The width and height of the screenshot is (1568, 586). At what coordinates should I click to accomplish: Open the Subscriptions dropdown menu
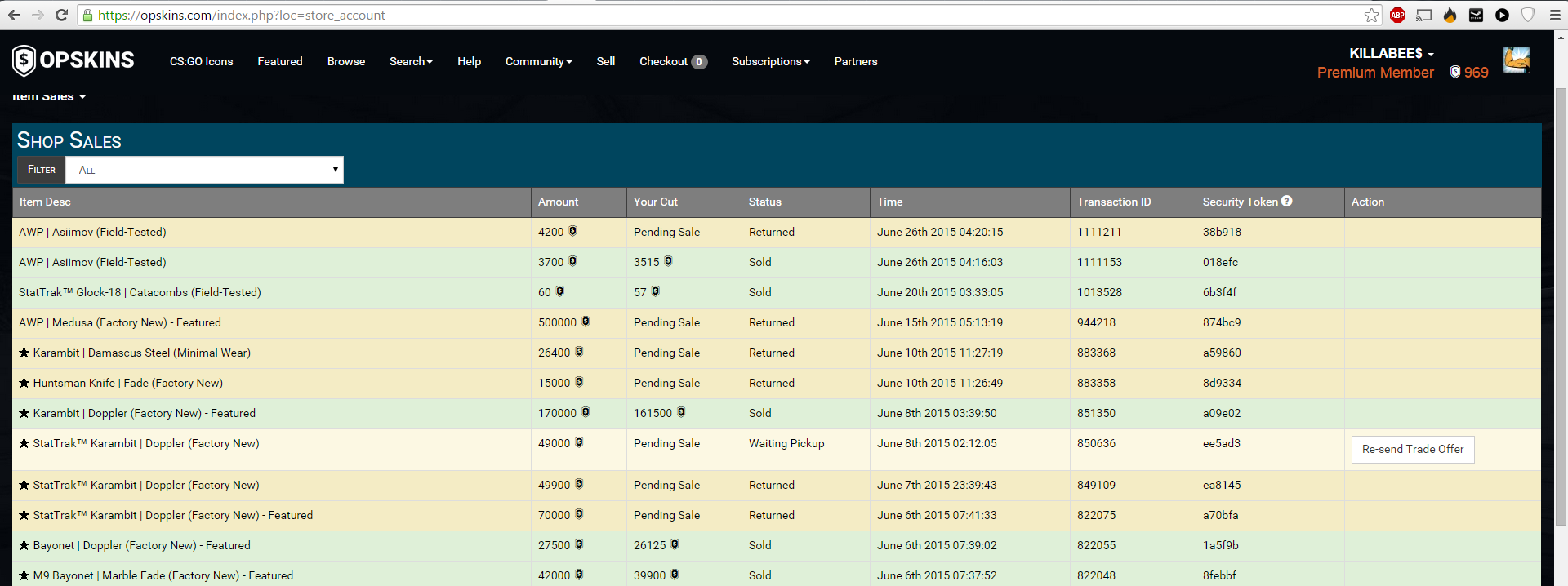[770, 61]
